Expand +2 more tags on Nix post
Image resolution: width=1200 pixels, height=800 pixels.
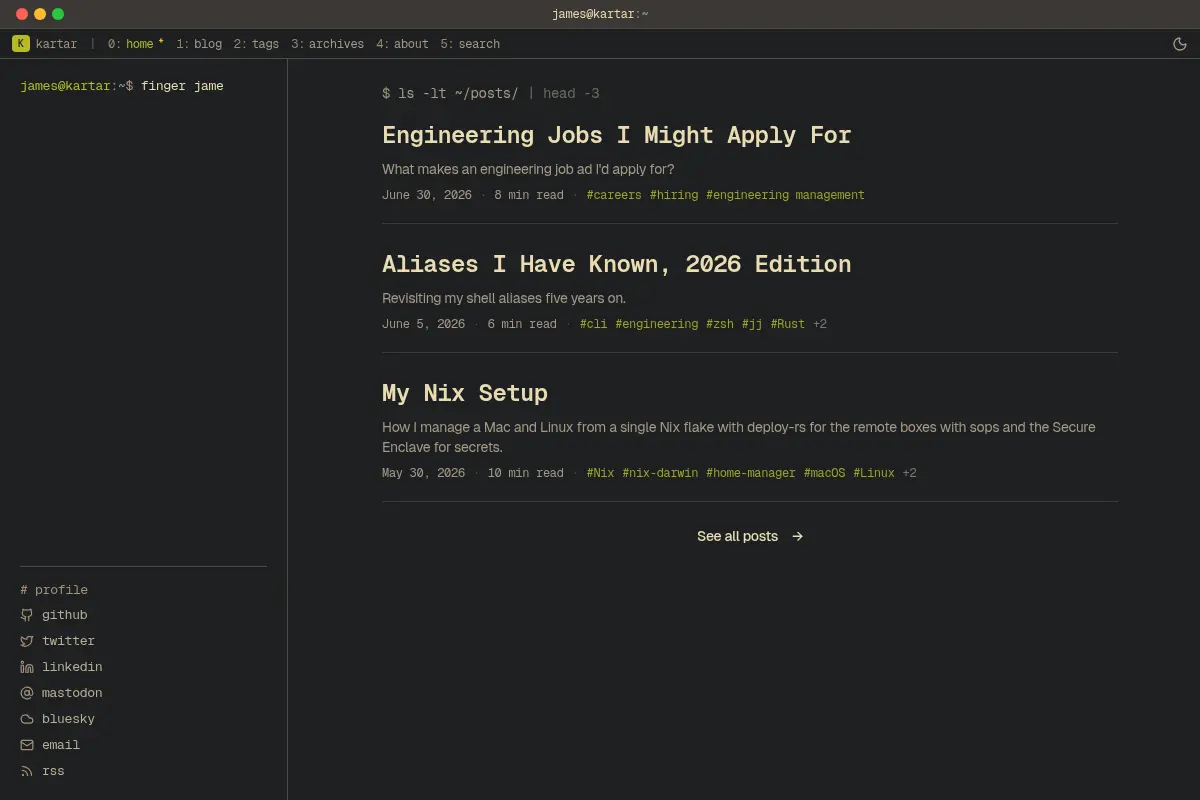[910, 473]
